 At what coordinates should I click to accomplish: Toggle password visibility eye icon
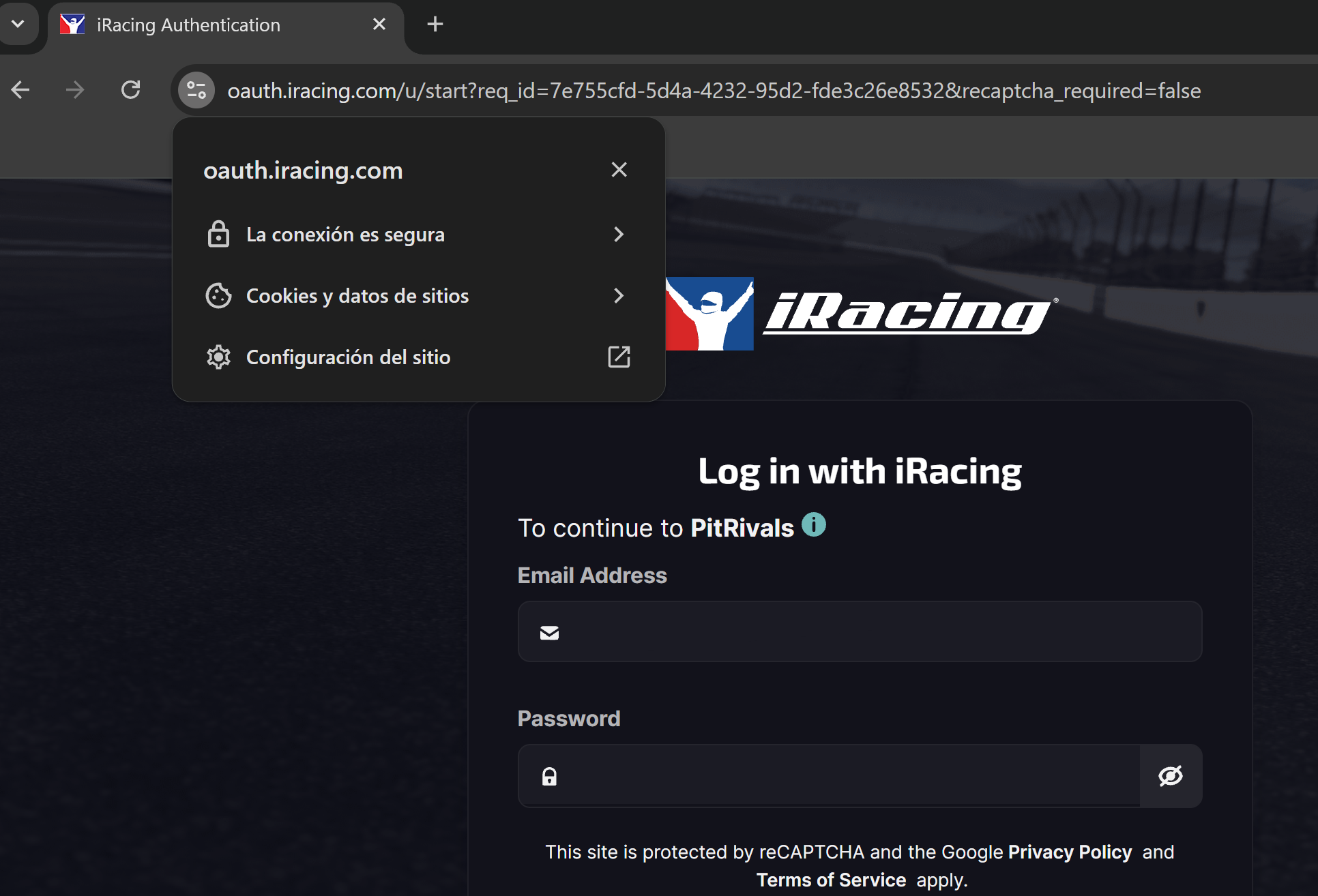[x=1171, y=776]
